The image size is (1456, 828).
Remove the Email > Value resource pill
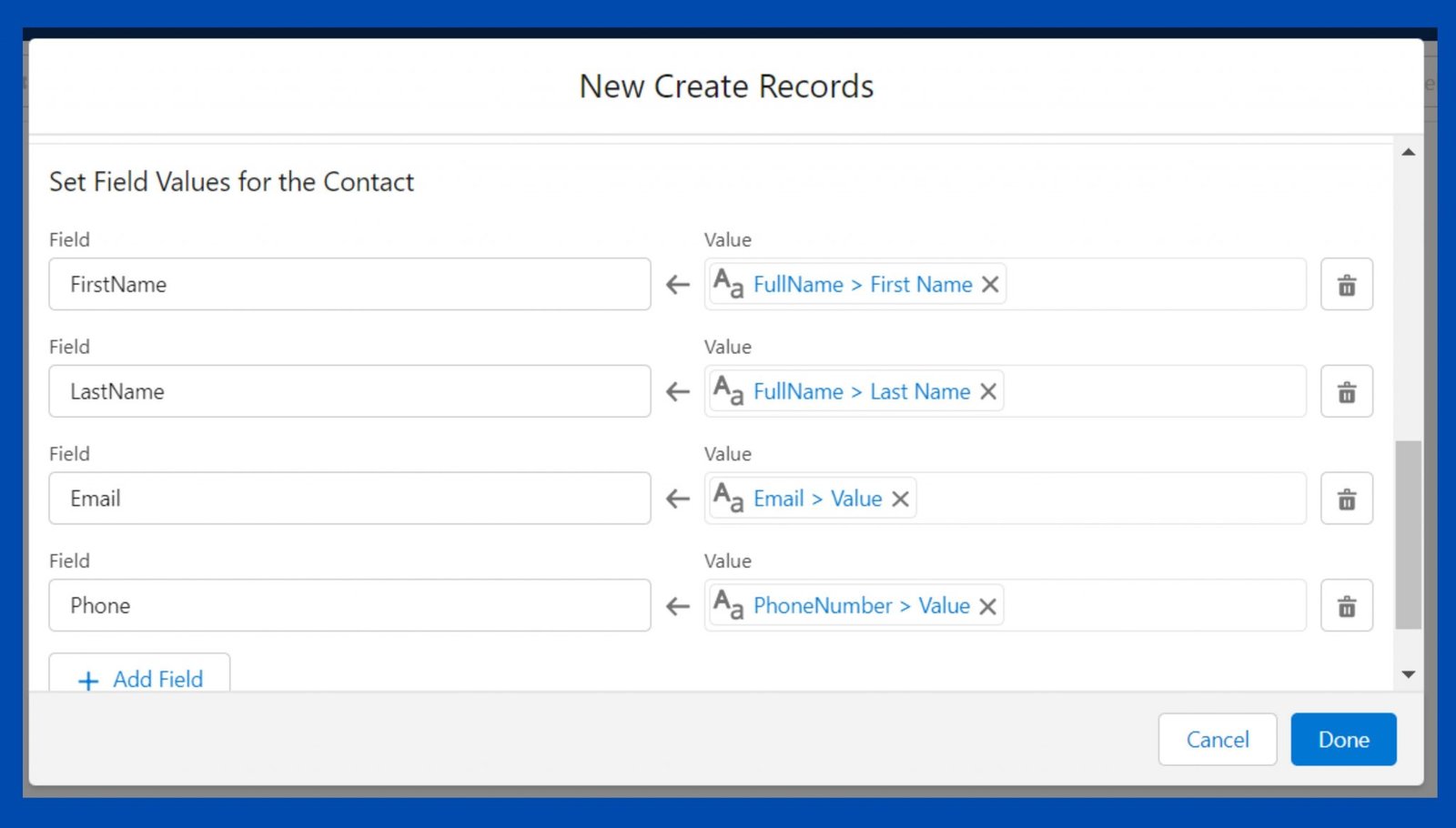(899, 499)
